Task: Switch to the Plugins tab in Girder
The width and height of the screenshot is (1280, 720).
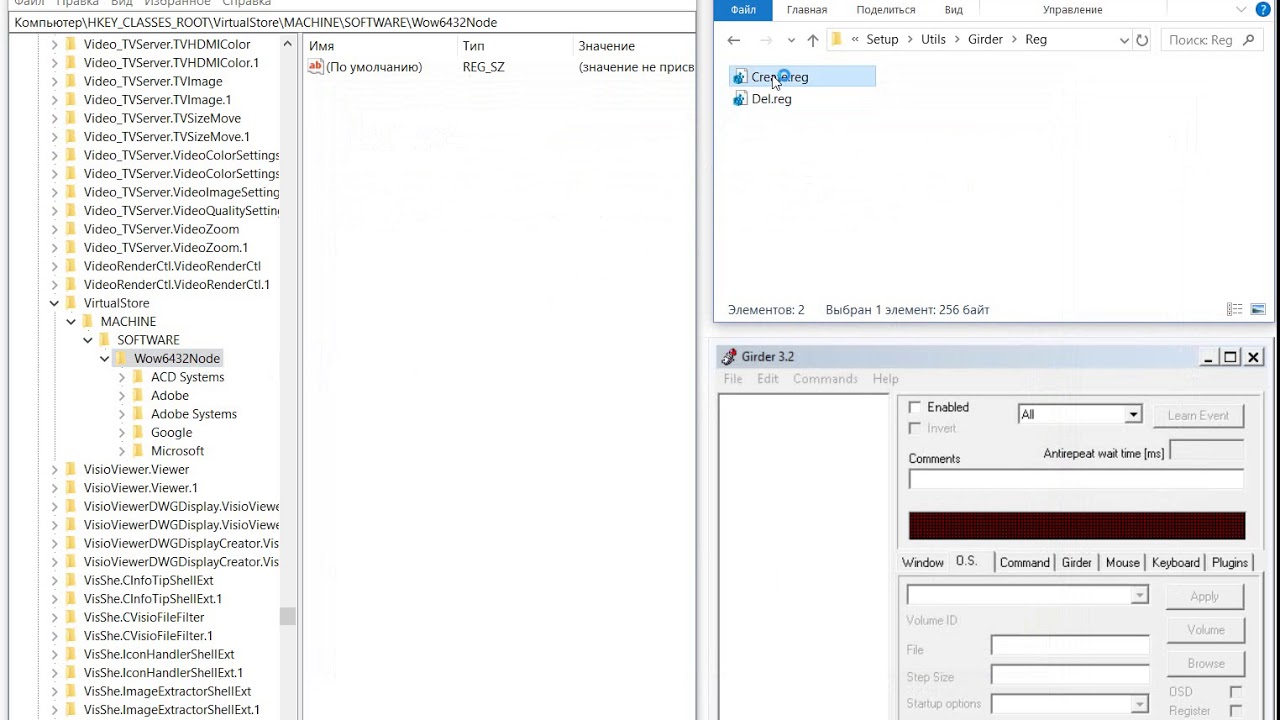Action: pyautogui.click(x=1230, y=563)
